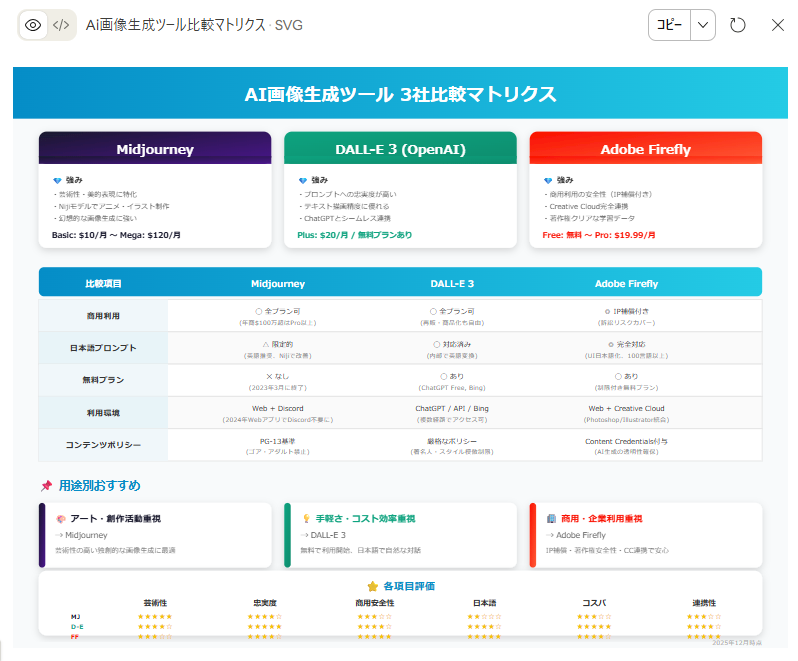The image size is (798, 661).
Task: Click the 'ChatGPT / API / Bing' cell
Action: [452, 408]
